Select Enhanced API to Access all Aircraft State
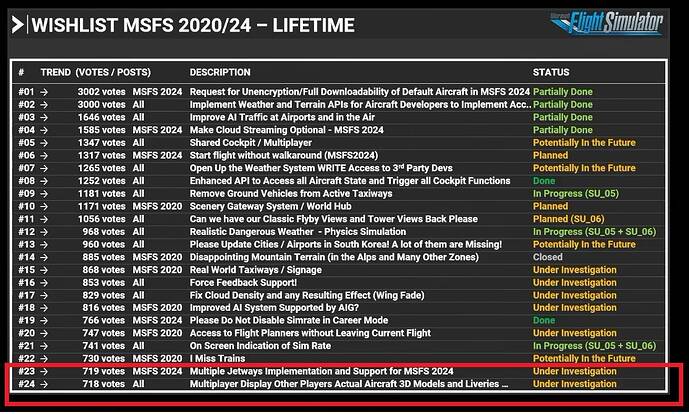The image size is (689, 414). pyautogui.click(x=350, y=181)
